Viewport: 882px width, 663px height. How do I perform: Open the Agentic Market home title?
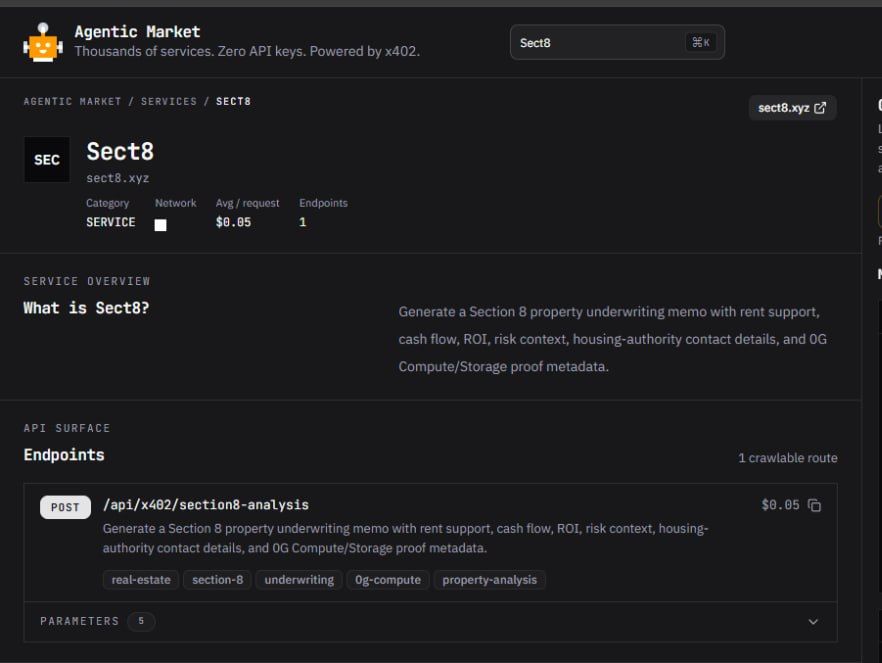[137, 31]
